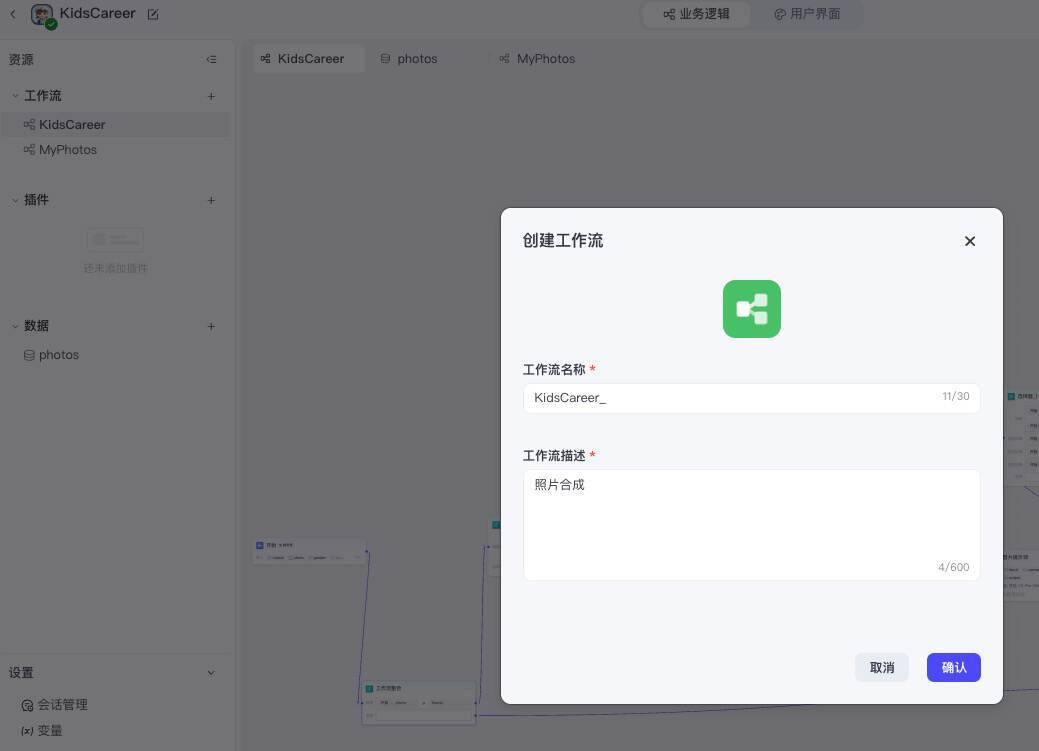Switch to 用户界面 mode

tap(807, 14)
